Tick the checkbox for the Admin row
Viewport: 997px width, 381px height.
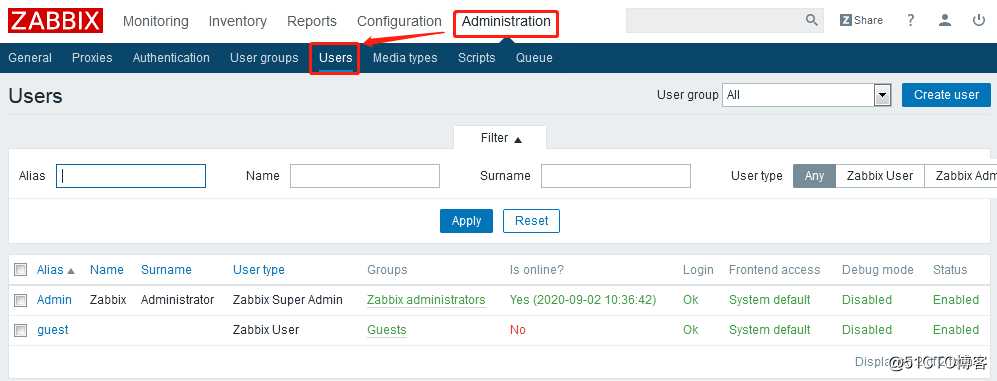pyautogui.click(x=21, y=300)
